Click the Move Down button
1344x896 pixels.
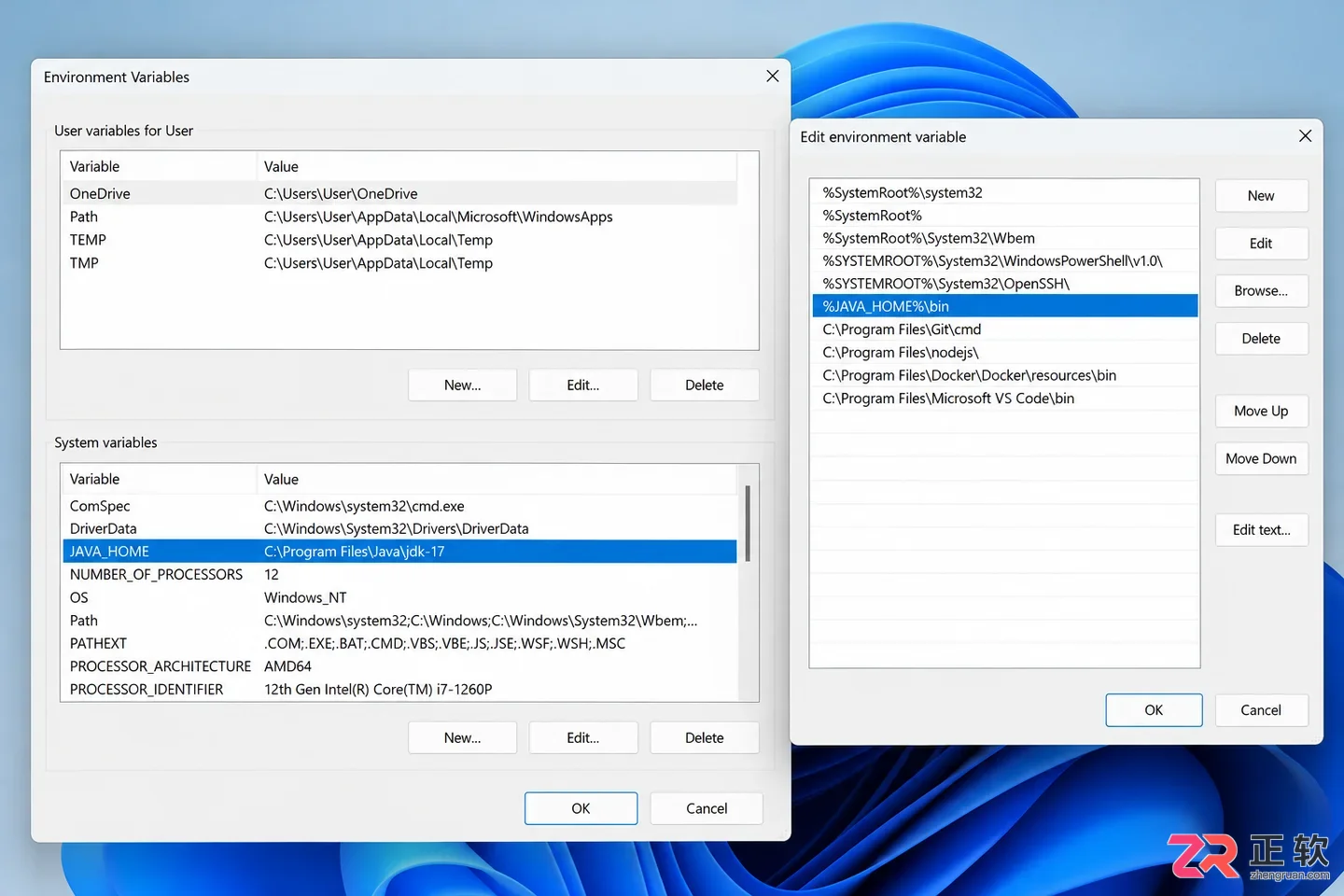pos(1261,459)
